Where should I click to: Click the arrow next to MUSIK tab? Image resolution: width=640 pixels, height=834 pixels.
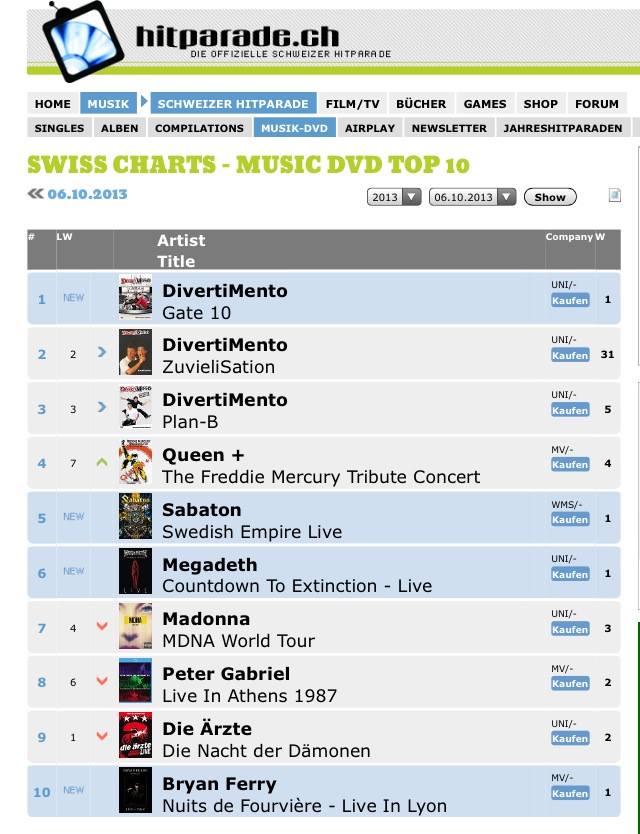point(144,102)
